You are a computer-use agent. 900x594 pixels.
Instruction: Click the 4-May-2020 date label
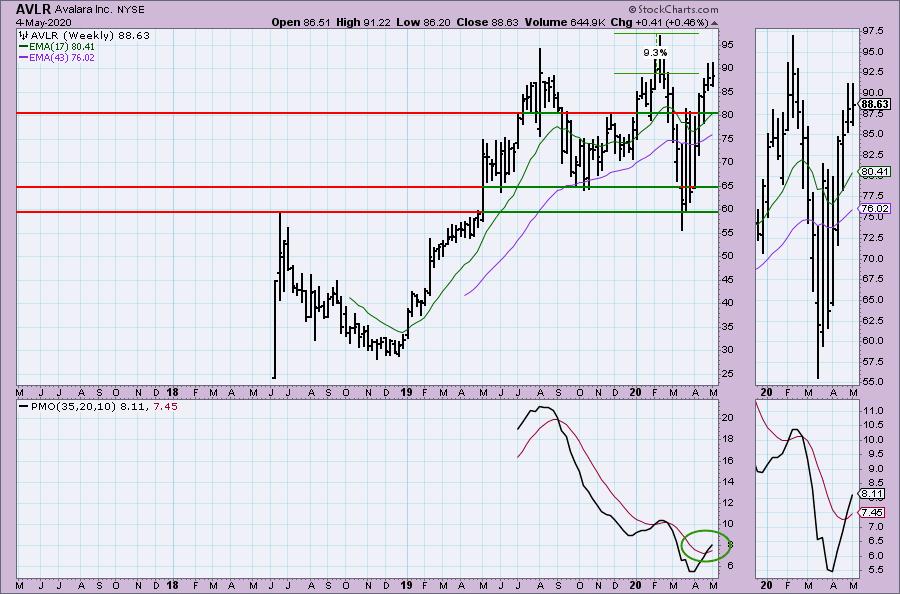point(44,22)
